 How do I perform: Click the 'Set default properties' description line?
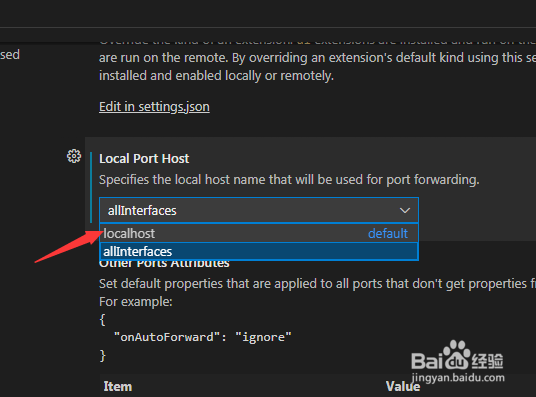[318, 284]
